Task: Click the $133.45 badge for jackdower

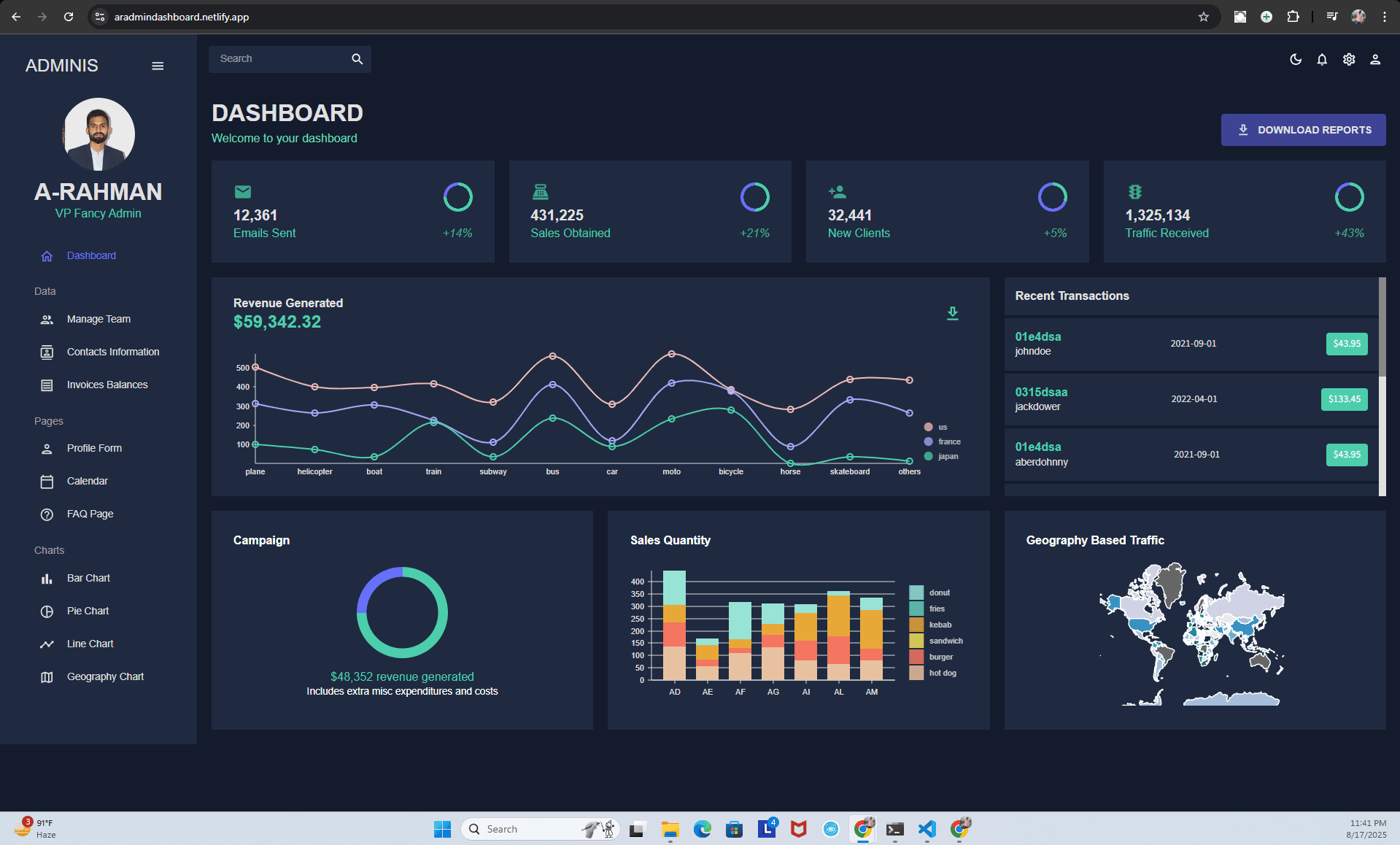Action: pyautogui.click(x=1344, y=399)
